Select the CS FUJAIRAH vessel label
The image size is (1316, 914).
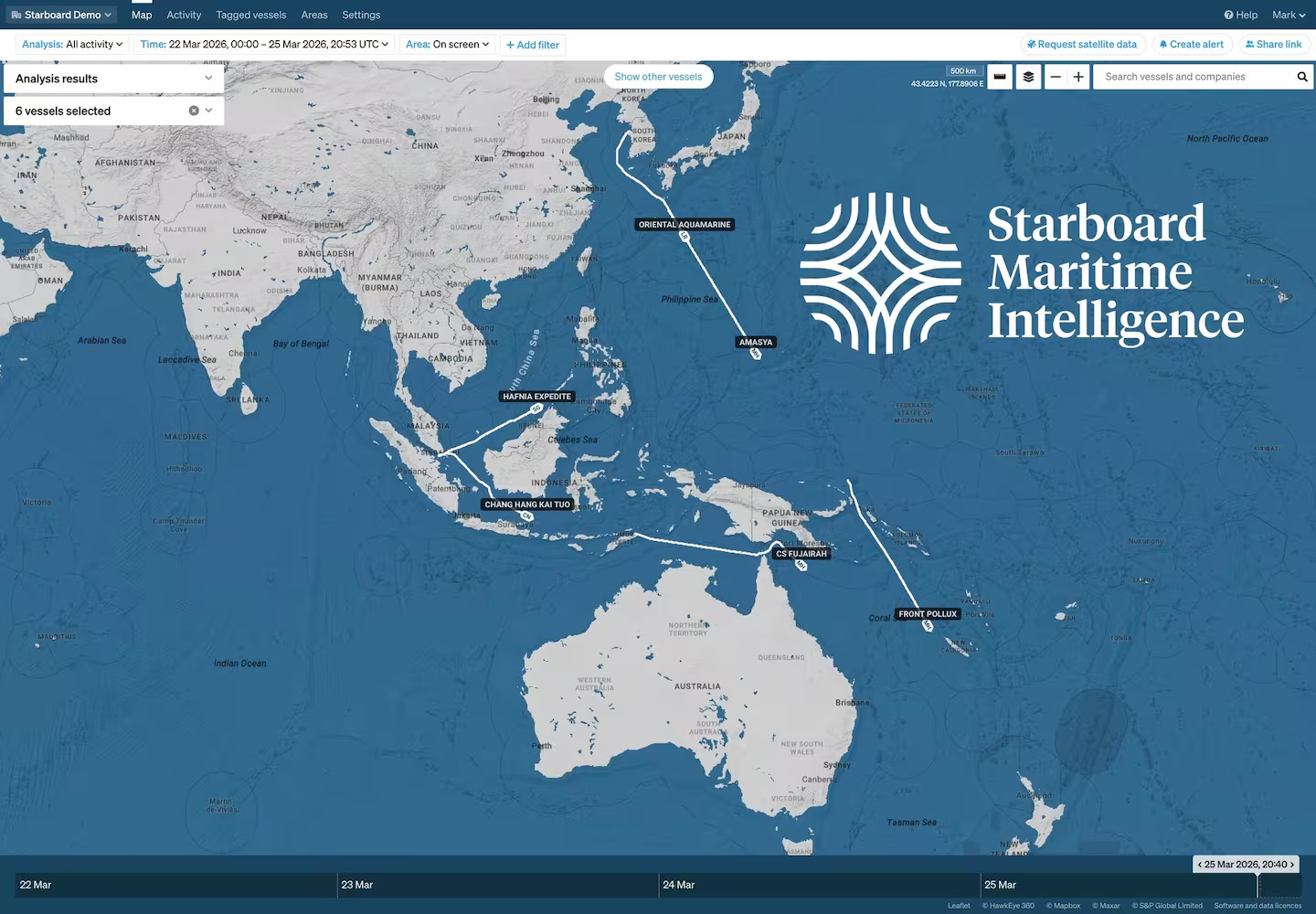801,554
